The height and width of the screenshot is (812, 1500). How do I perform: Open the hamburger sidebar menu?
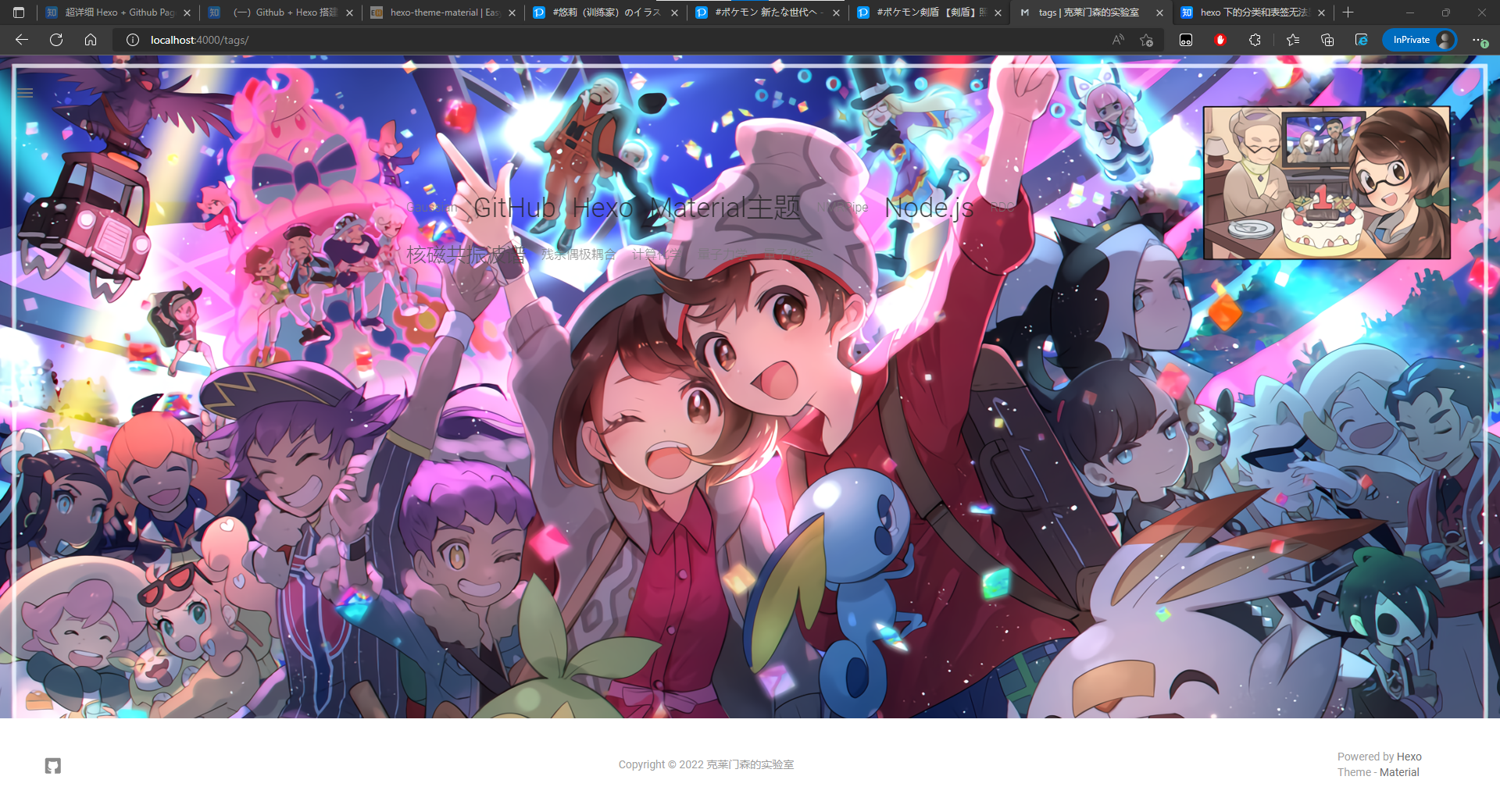25,93
